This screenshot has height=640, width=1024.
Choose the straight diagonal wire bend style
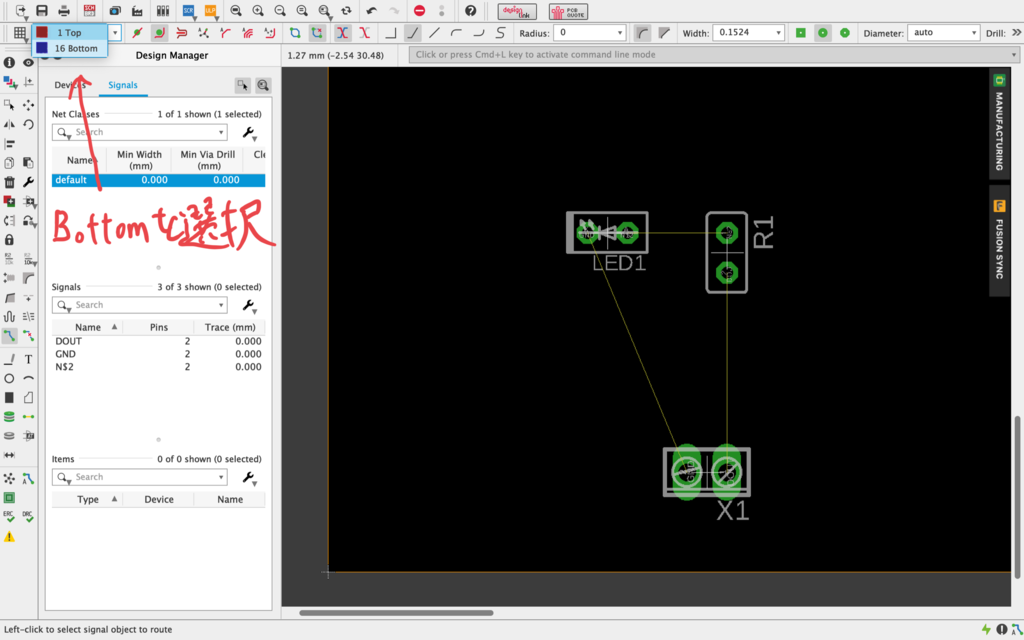tap(434, 33)
